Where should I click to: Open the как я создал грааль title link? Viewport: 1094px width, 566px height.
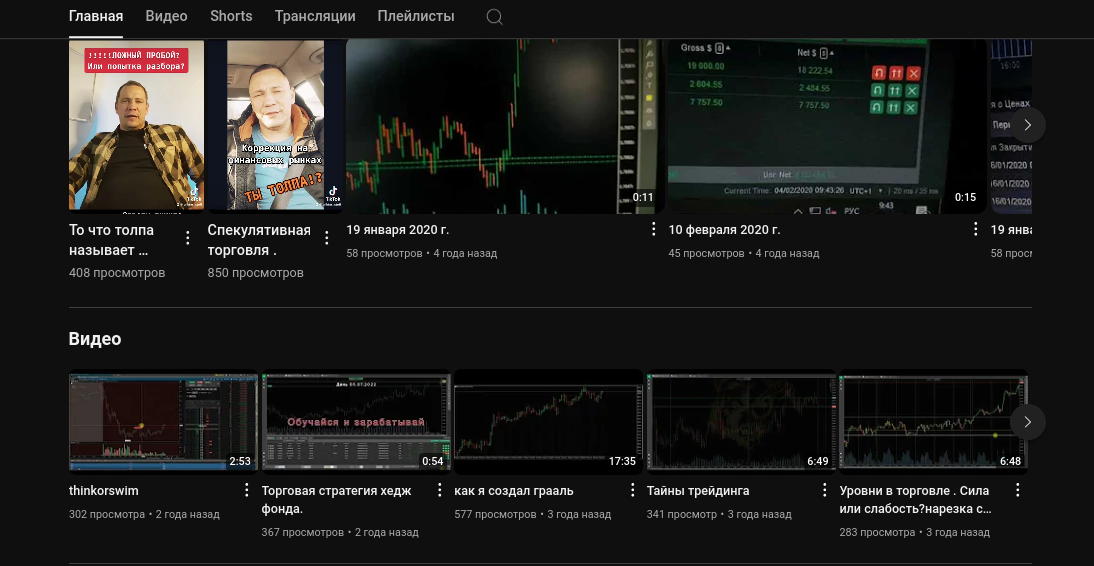click(514, 491)
